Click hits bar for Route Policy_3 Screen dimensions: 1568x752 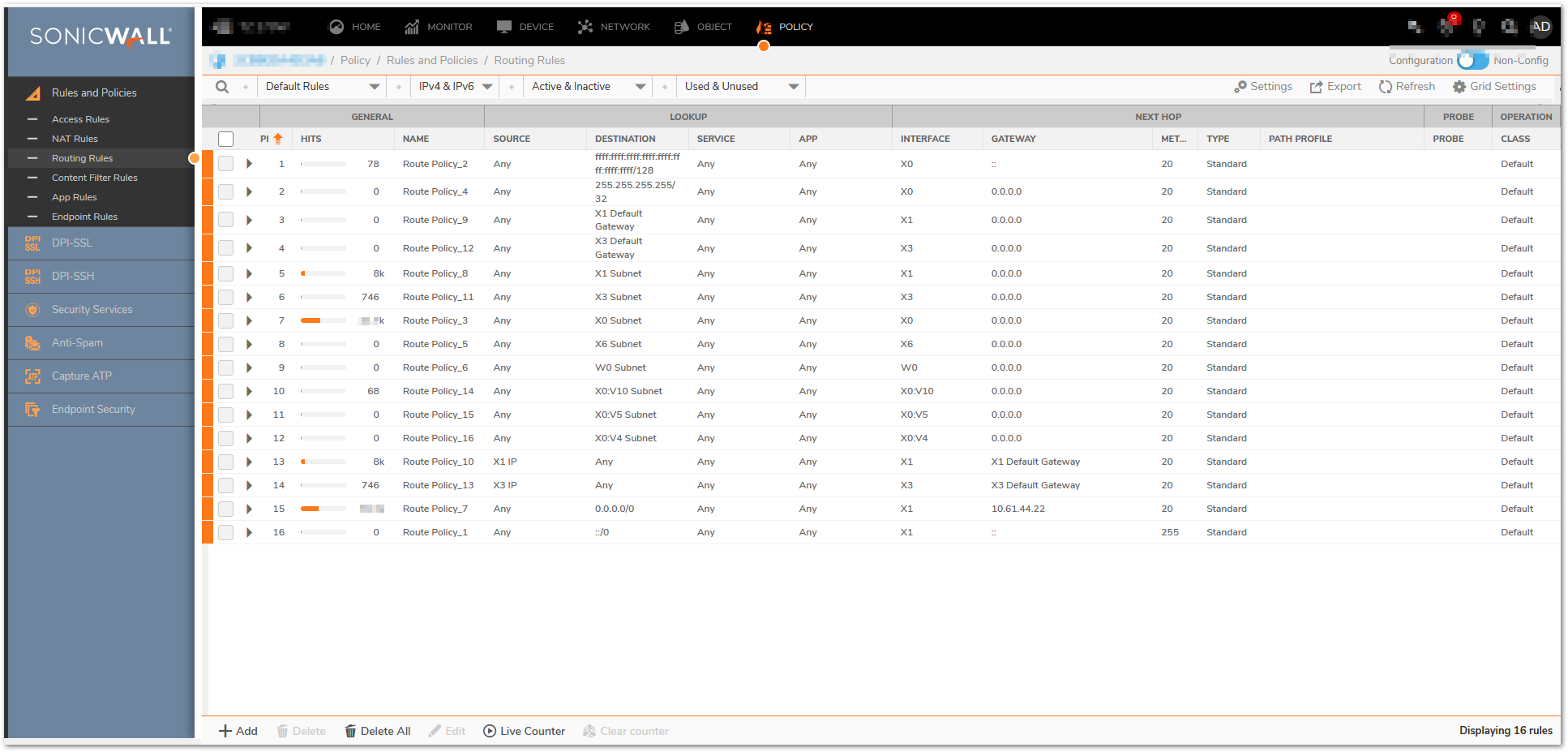(x=323, y=320)
